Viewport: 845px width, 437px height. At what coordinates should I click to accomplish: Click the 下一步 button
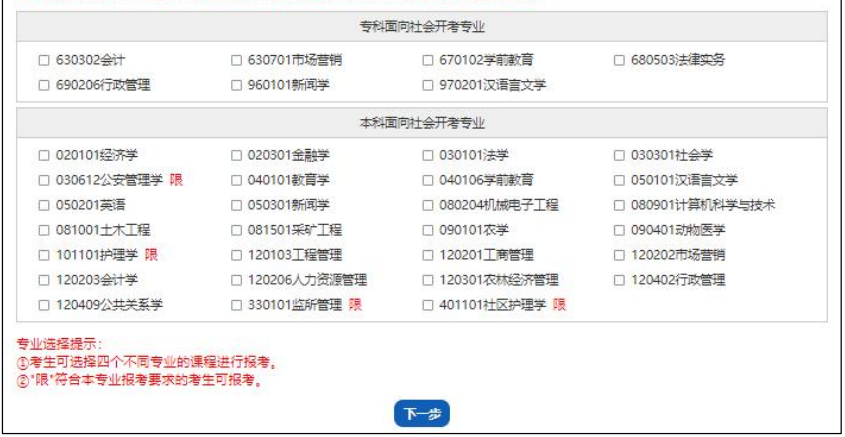pos(422,412)
